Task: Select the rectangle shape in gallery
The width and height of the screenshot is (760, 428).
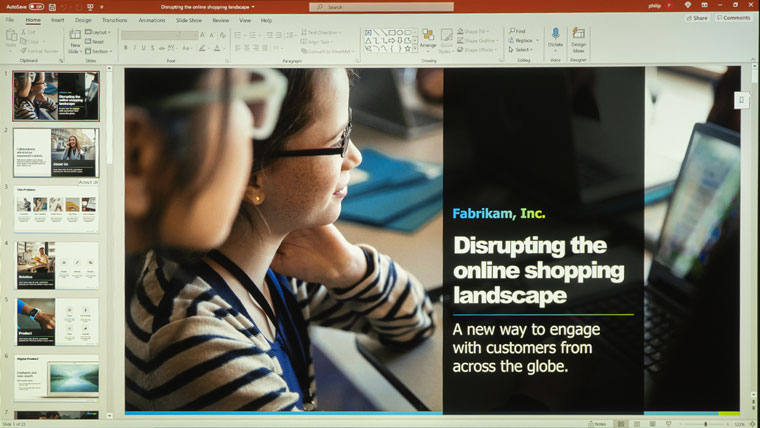Action: 391,32
